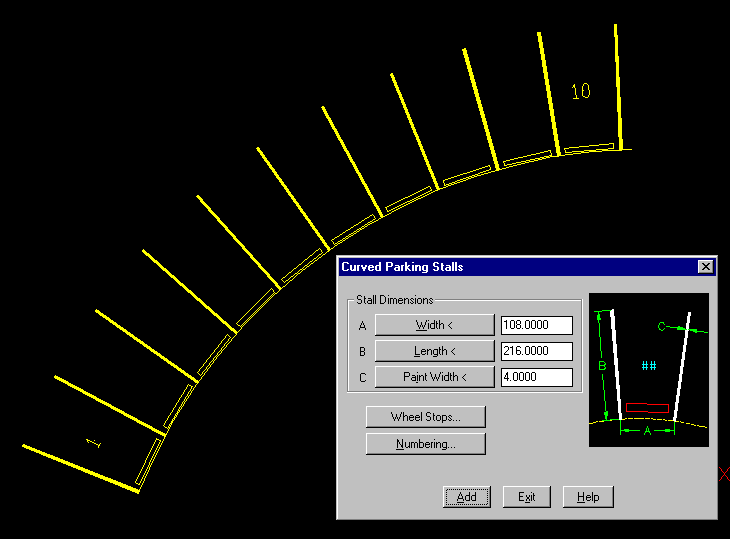
Task: Select the stall number 1 label
Action: pyautogui.click(x=94, y=442)
